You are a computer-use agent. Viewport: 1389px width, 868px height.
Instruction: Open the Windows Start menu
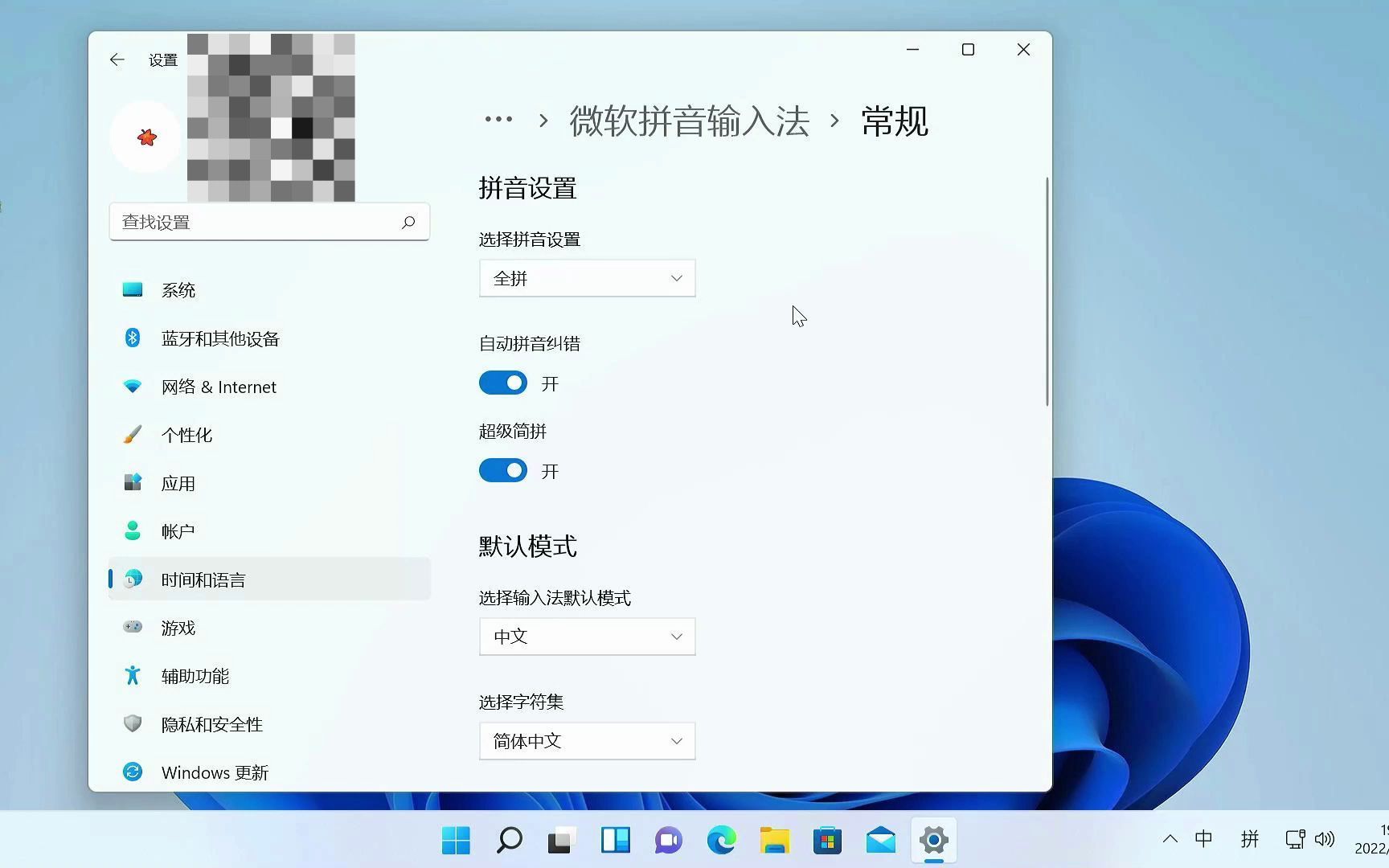(456, 841)
